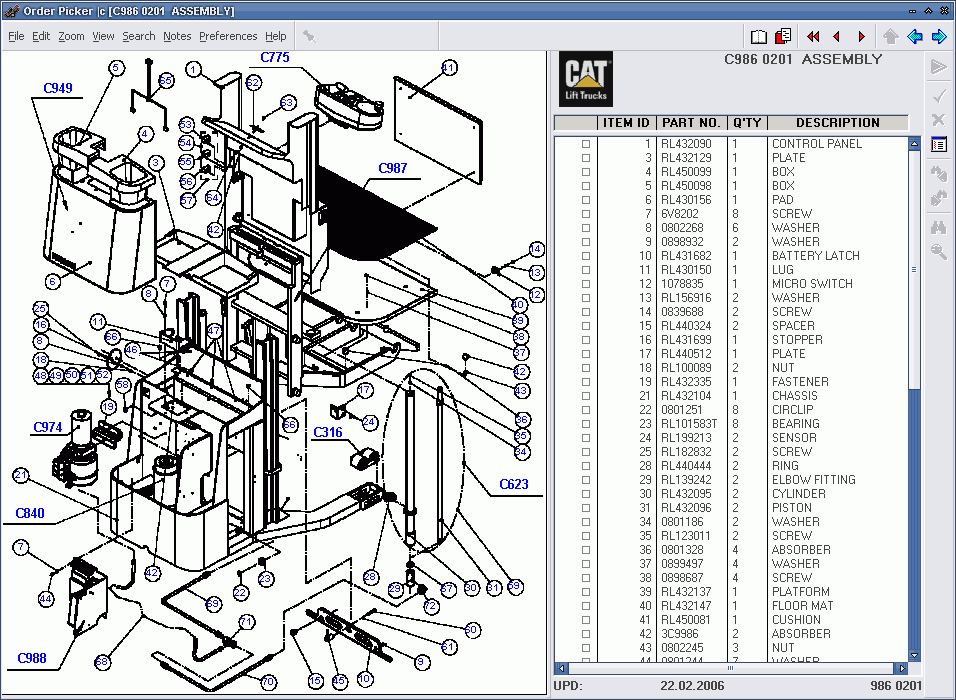Tick the checkbox for item 1 CONTROL PANEL

[x=586, y=144]
